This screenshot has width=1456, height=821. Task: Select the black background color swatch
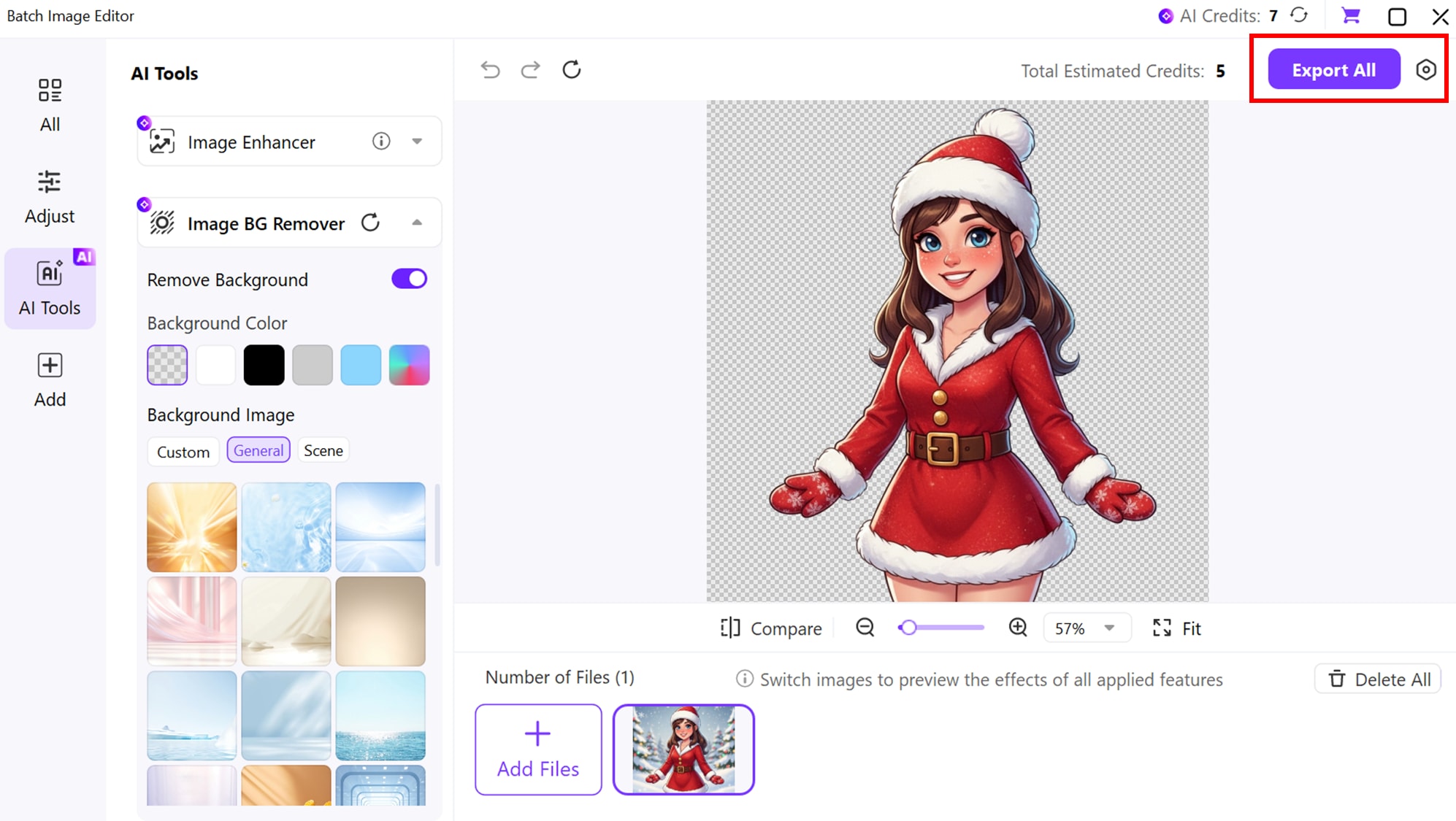coord(264,365)
